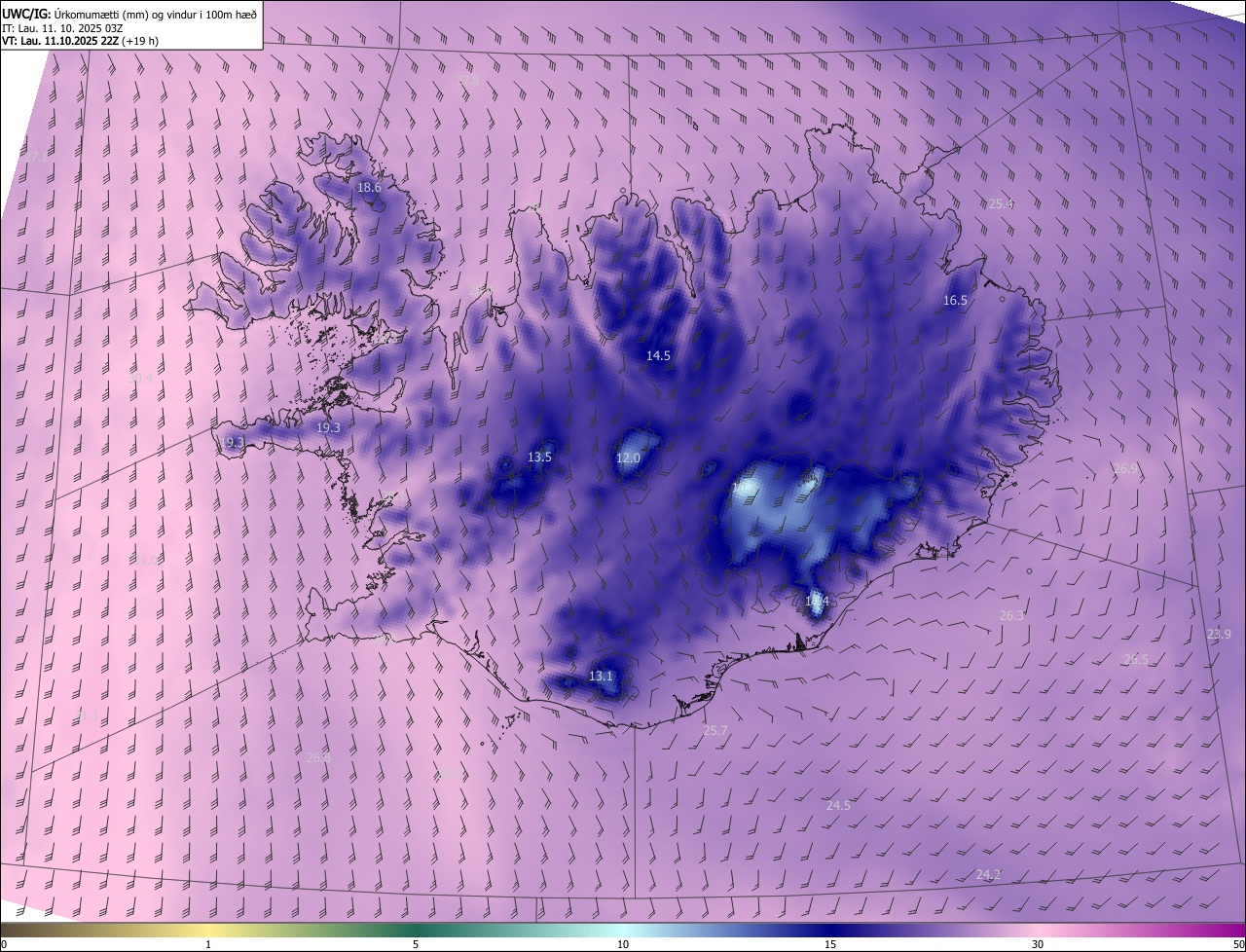The width and height of the screenshot is (1246, 952).
Task: Click the 27.1 value at the left edge
Action: [x=35, y=157]
